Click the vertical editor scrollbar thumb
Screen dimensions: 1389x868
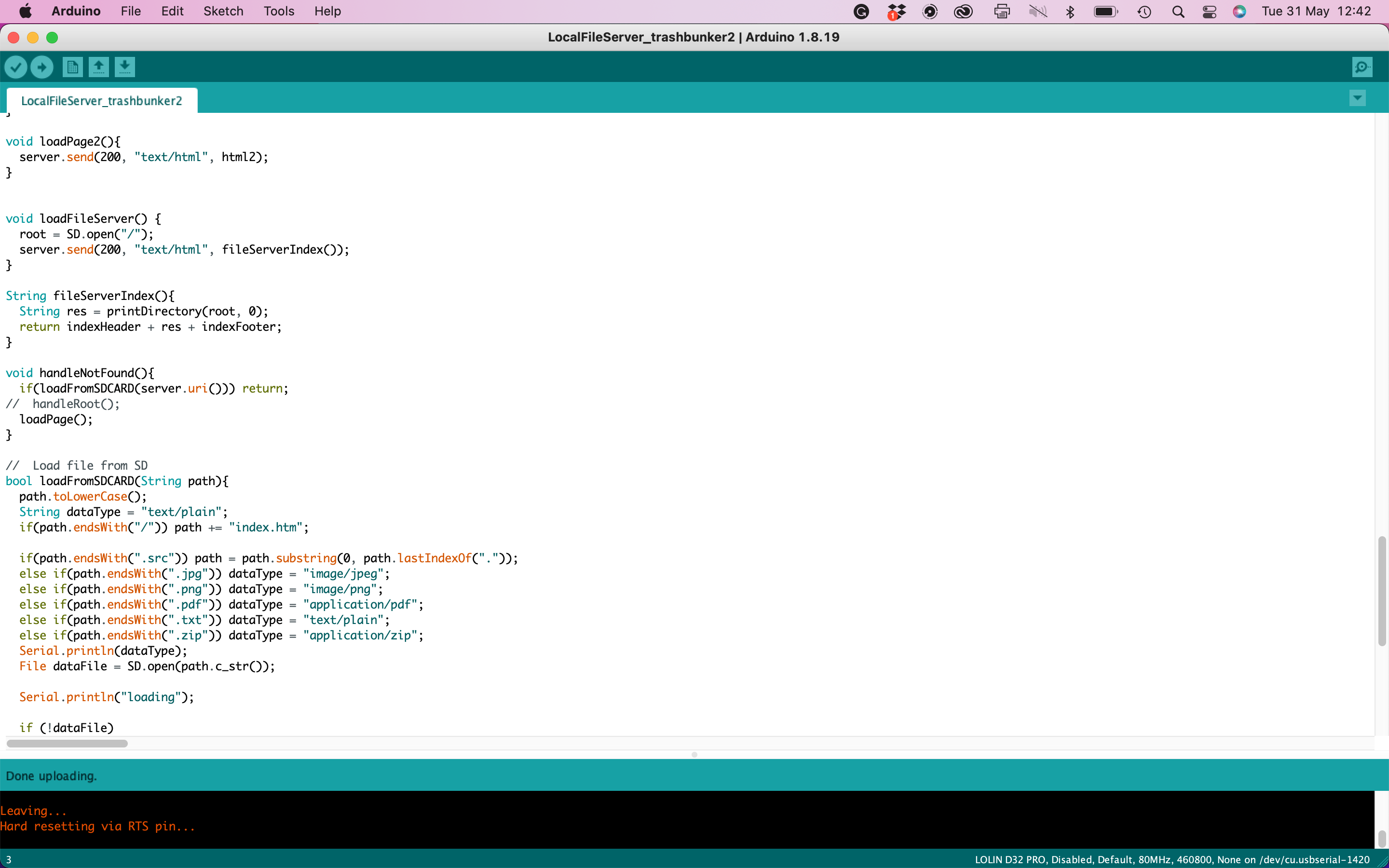pyautogui.click(x=1382, y=591)
